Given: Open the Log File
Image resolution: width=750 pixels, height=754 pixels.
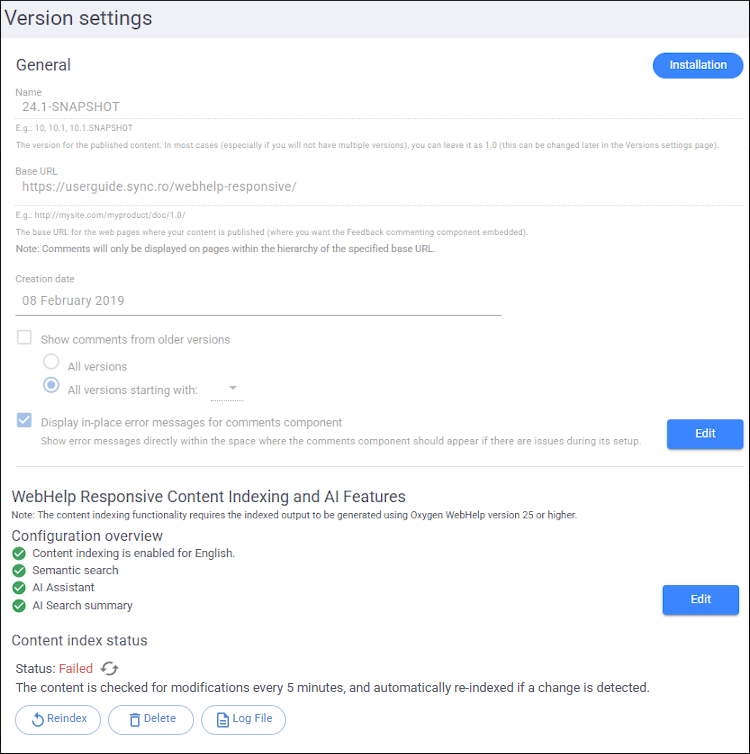Looking at the screenshot, I should [x=243, y=719].
